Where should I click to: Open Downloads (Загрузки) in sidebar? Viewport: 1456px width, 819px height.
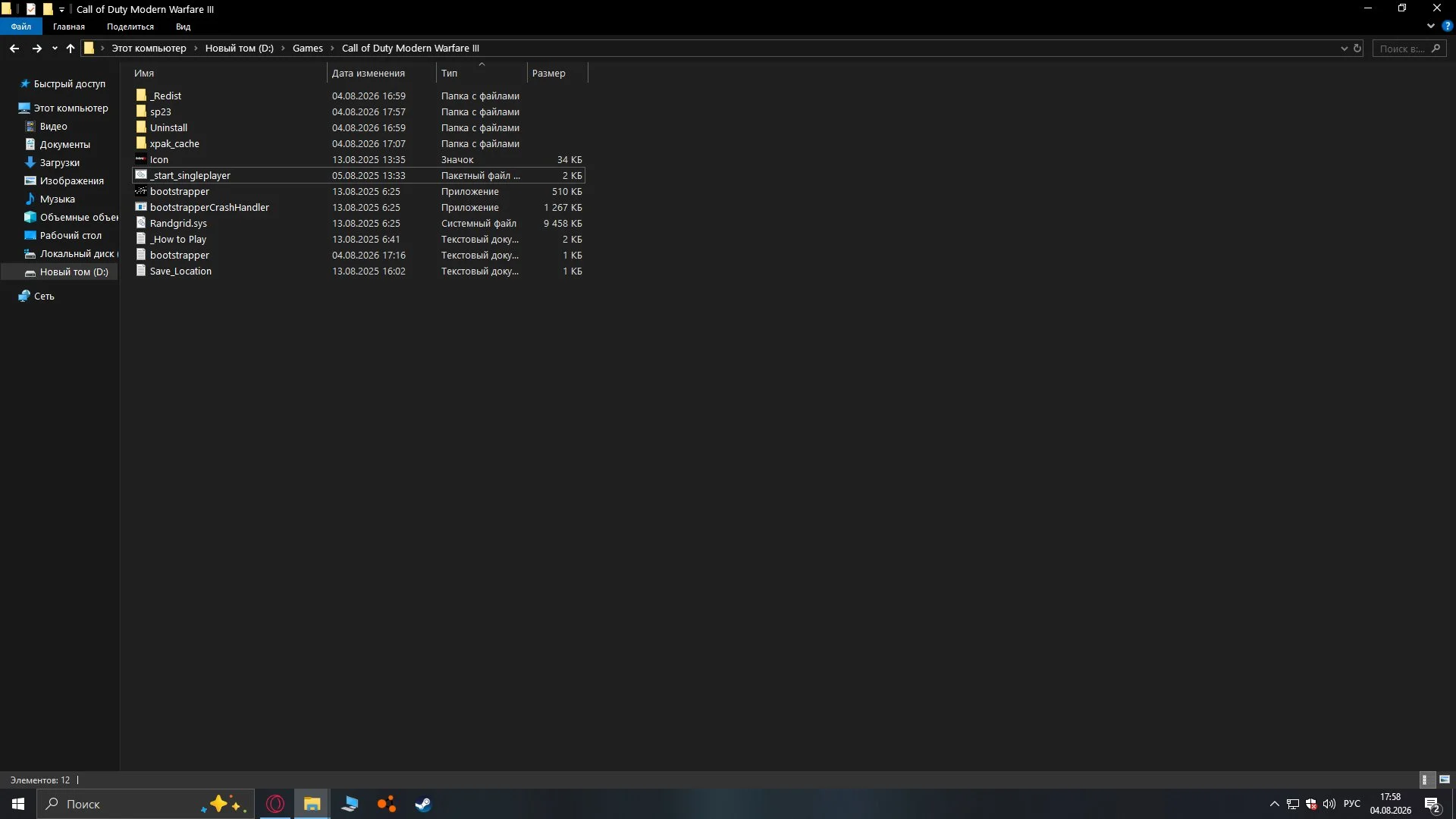point(59,162)
